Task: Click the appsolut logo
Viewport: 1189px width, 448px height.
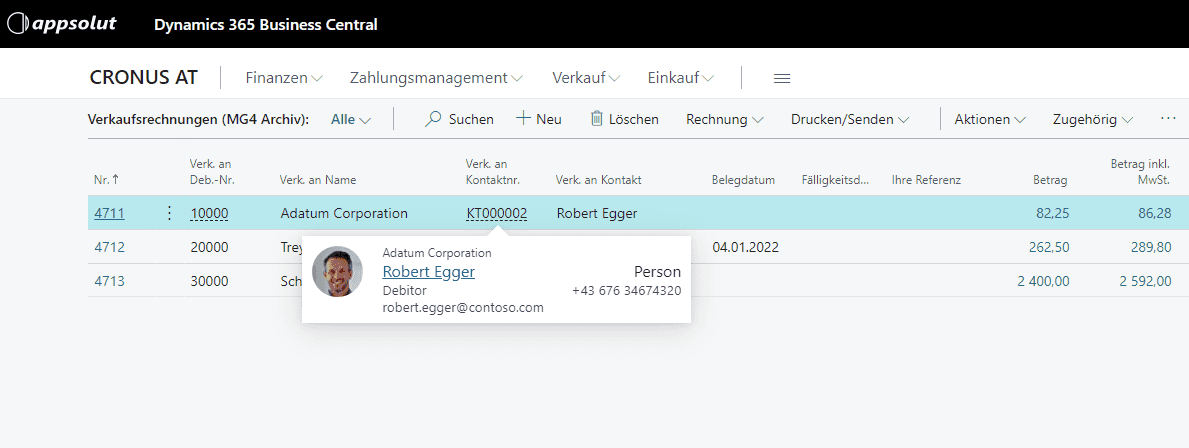Action: point(62,24)
